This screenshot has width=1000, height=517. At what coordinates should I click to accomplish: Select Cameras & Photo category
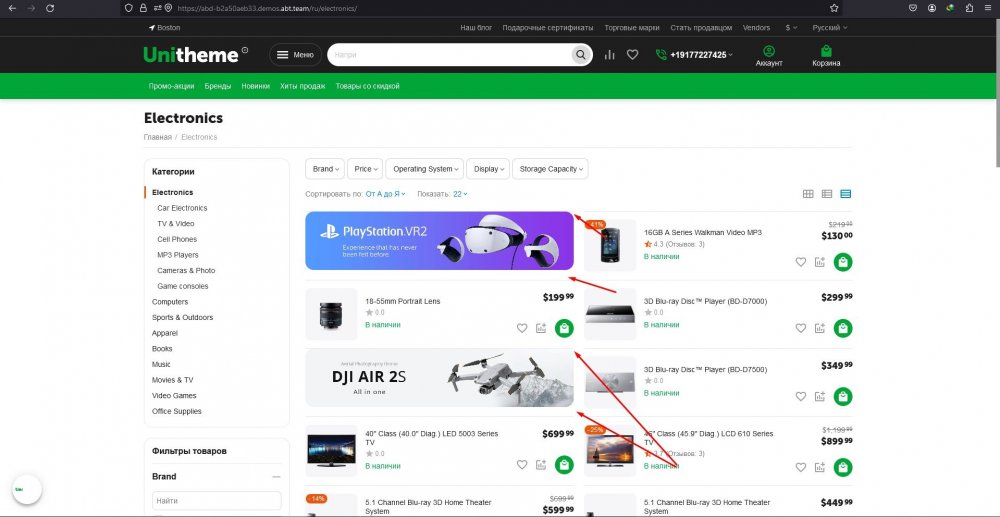click(186, 270)
